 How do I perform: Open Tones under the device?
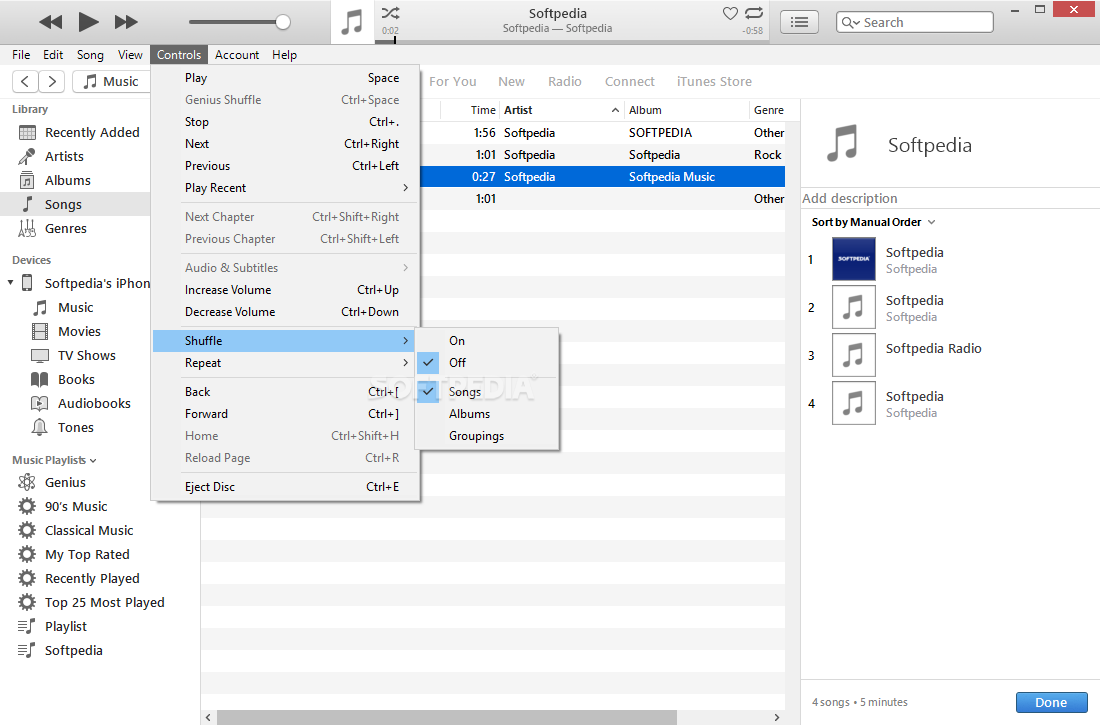tap(75, 427)
